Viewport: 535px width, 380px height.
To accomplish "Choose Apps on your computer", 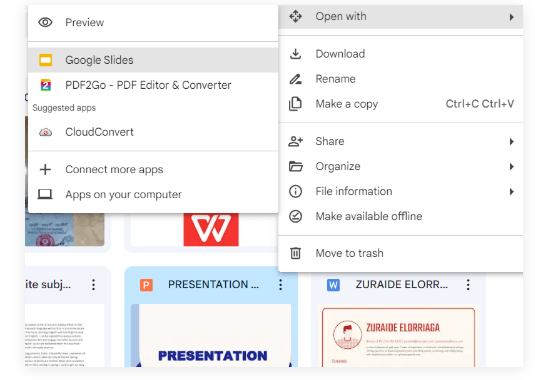I will 153,194.
